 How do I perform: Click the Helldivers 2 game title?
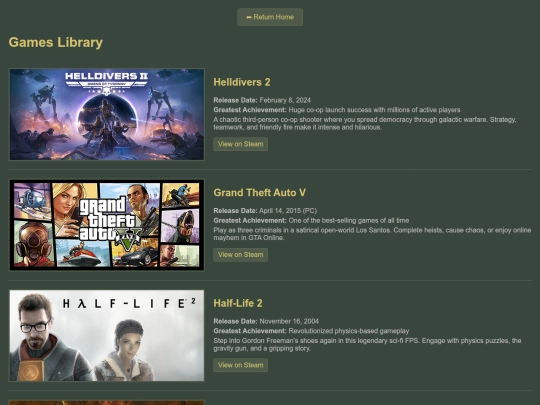tap(242, 82)
